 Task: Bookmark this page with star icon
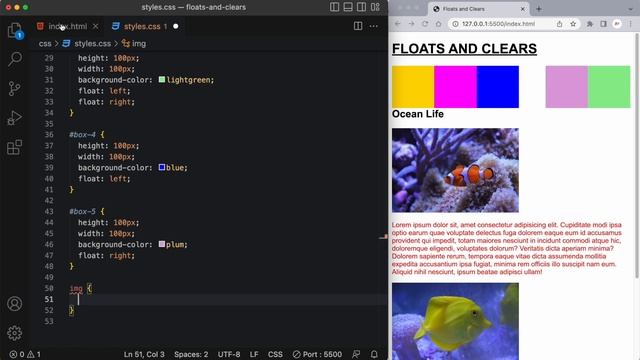pos(573,24)
